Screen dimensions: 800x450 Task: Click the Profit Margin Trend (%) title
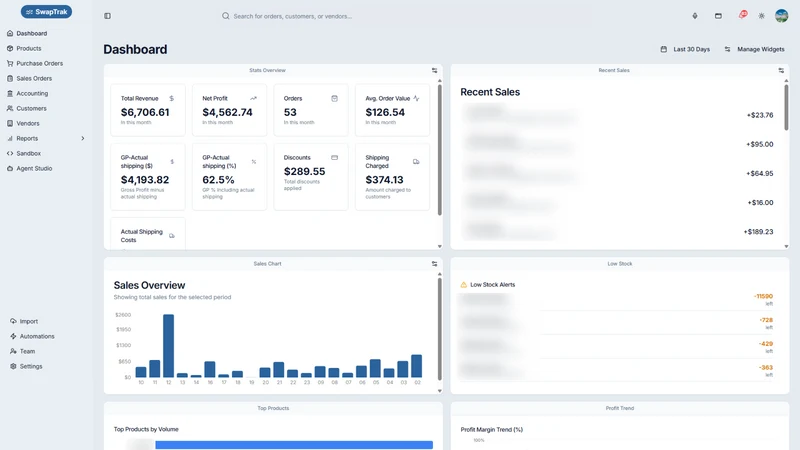point(491,430)
